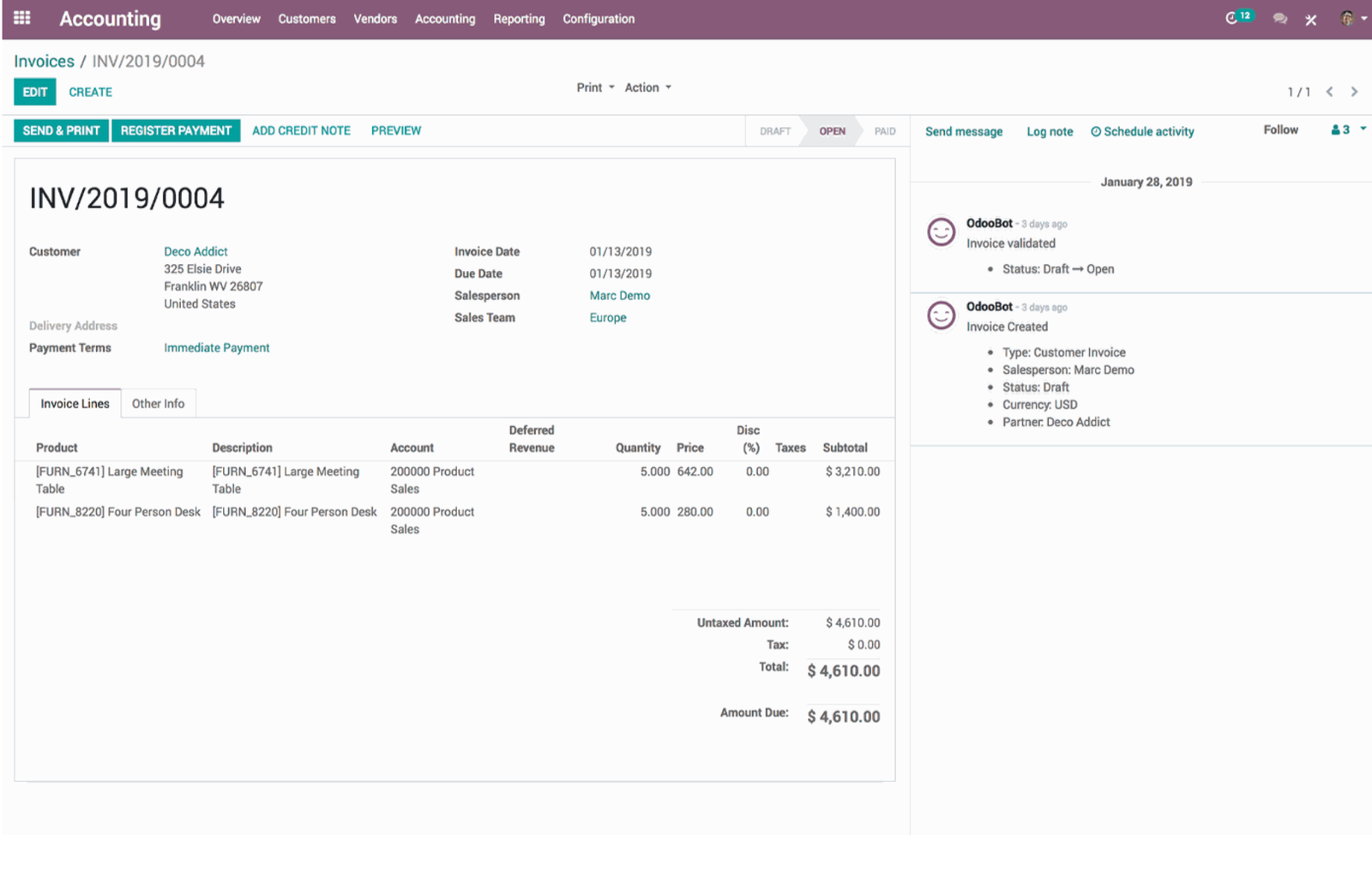Click the Accounting app title
Viewport: 1372px width, 889px height.
click(x=110, y=19)
